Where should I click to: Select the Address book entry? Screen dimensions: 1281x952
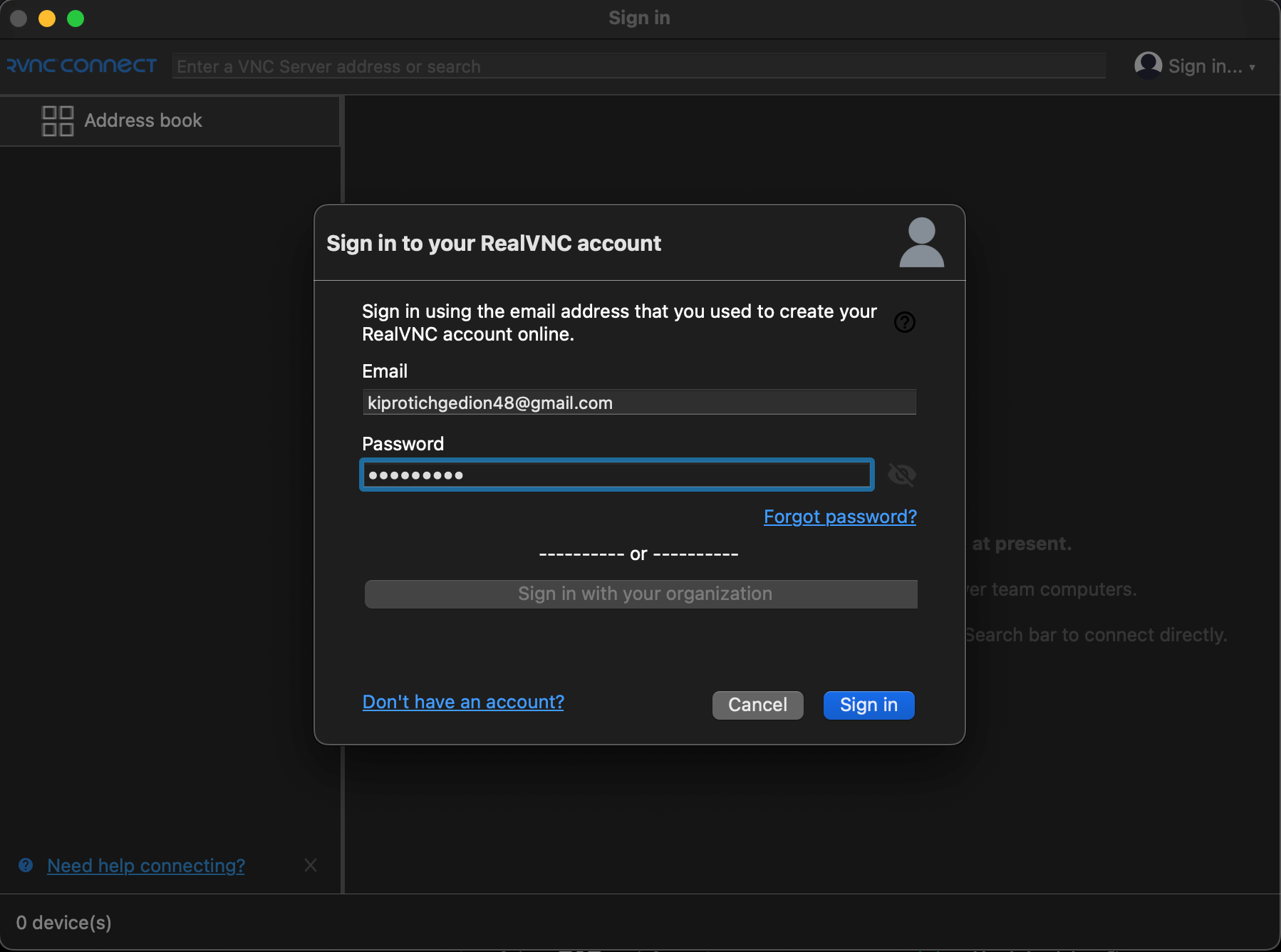click(142, 120)
